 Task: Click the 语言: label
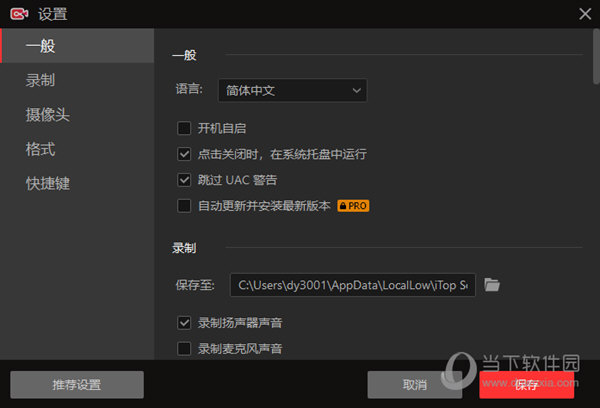click(x=189, y=89)
